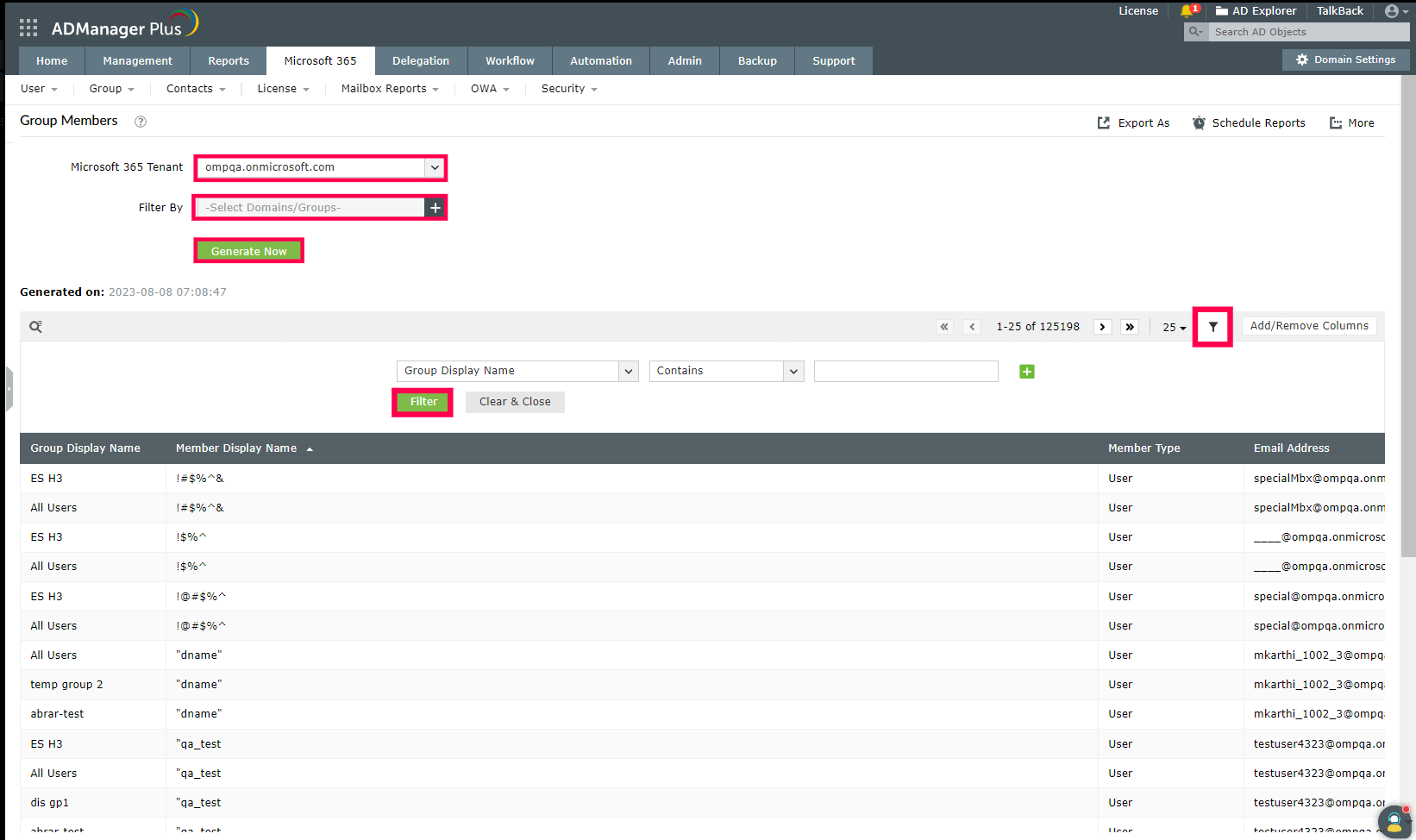This screenshot has height=840, width=1416.
Task: Click the AD Explorer folder icon
Action: pyautogui.click(x=1222, y=11)
